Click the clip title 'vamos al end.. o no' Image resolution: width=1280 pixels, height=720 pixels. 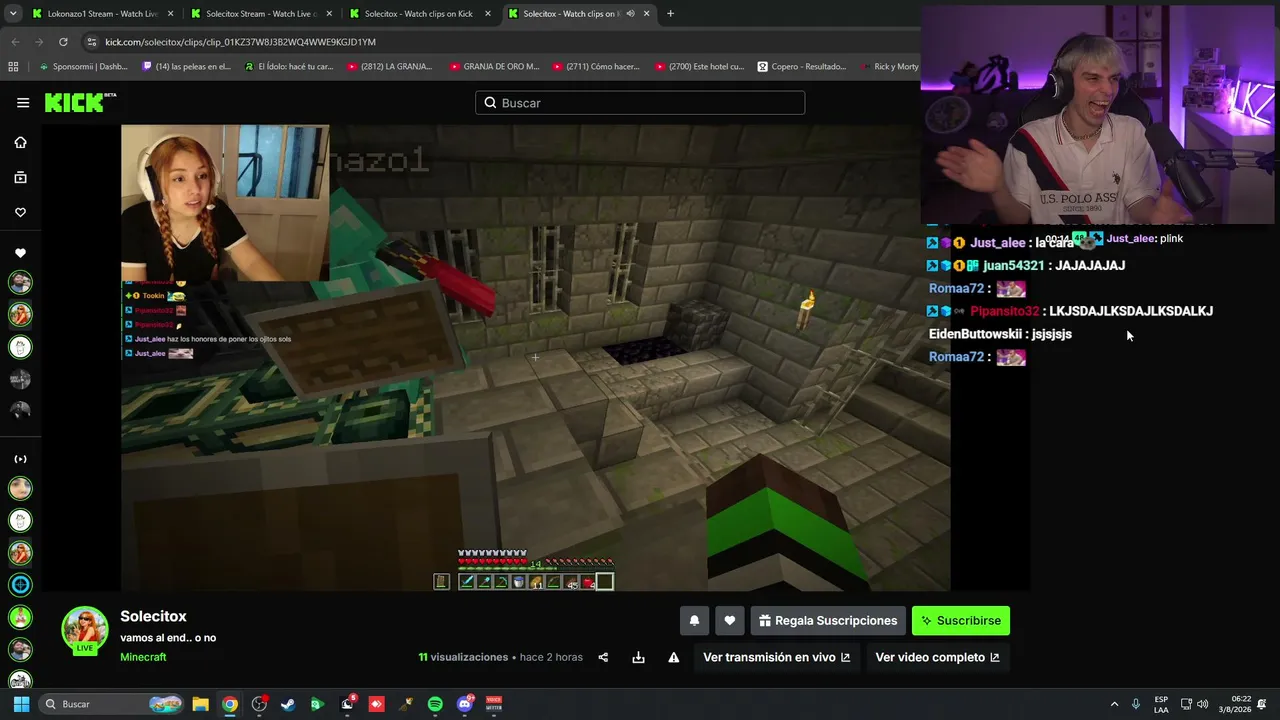point(168,638)
